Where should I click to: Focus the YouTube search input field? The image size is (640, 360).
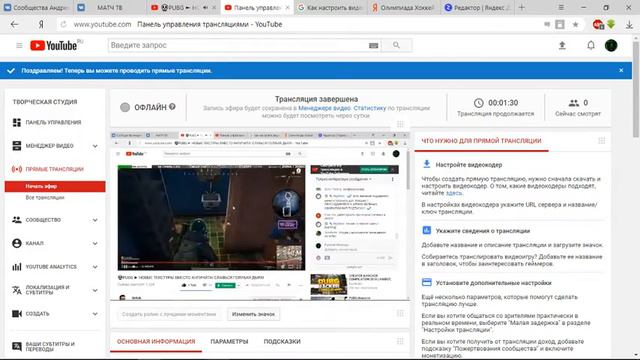point(238,45)
